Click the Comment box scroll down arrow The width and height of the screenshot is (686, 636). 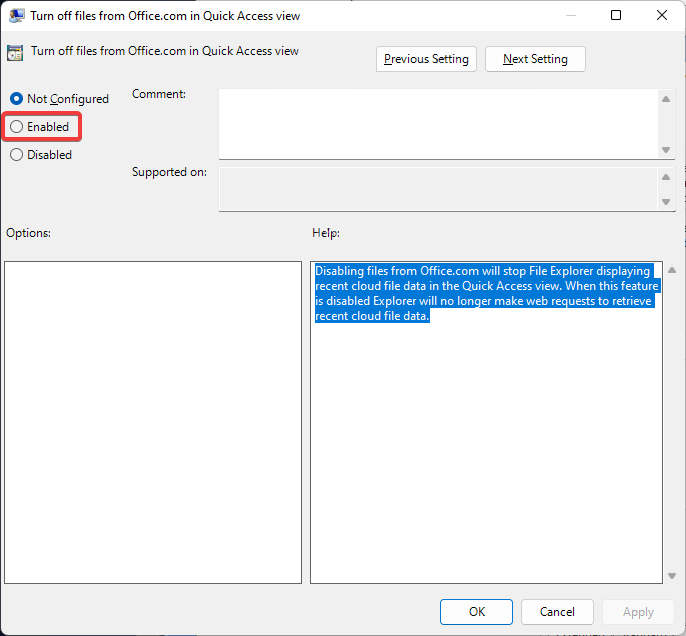[666, 150]
